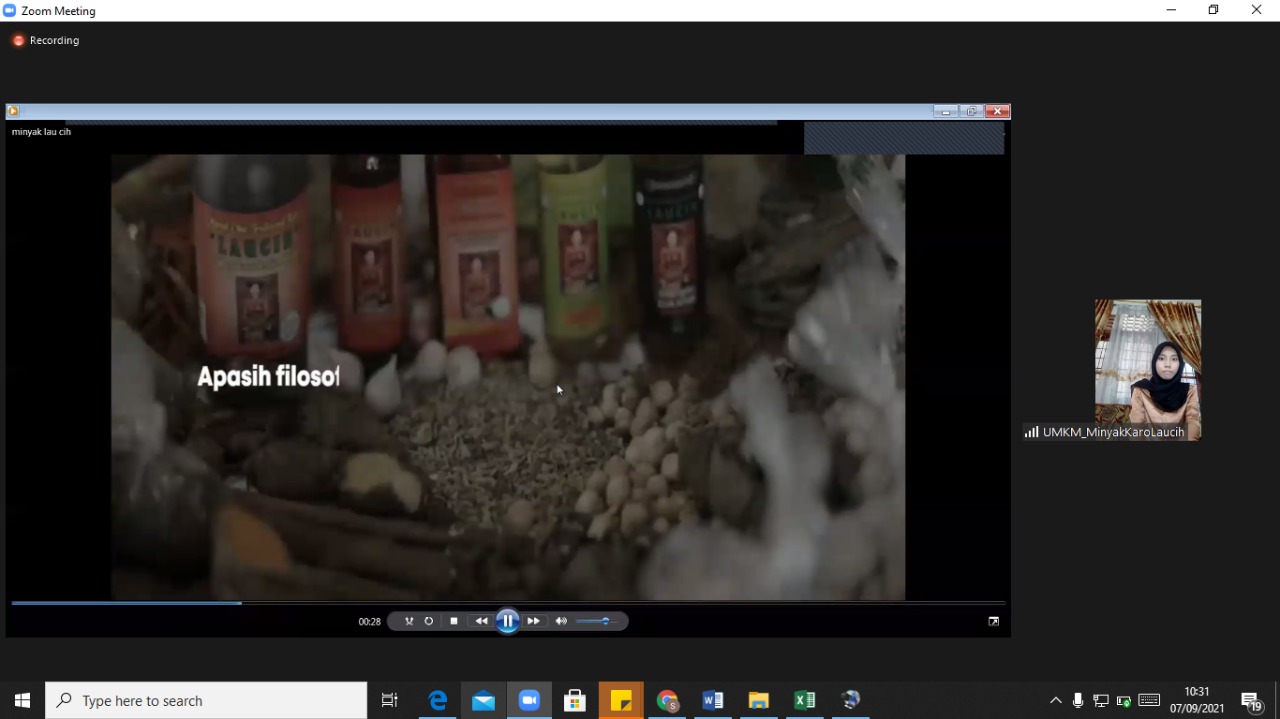Pause the video in the media player

coord(508,621)
